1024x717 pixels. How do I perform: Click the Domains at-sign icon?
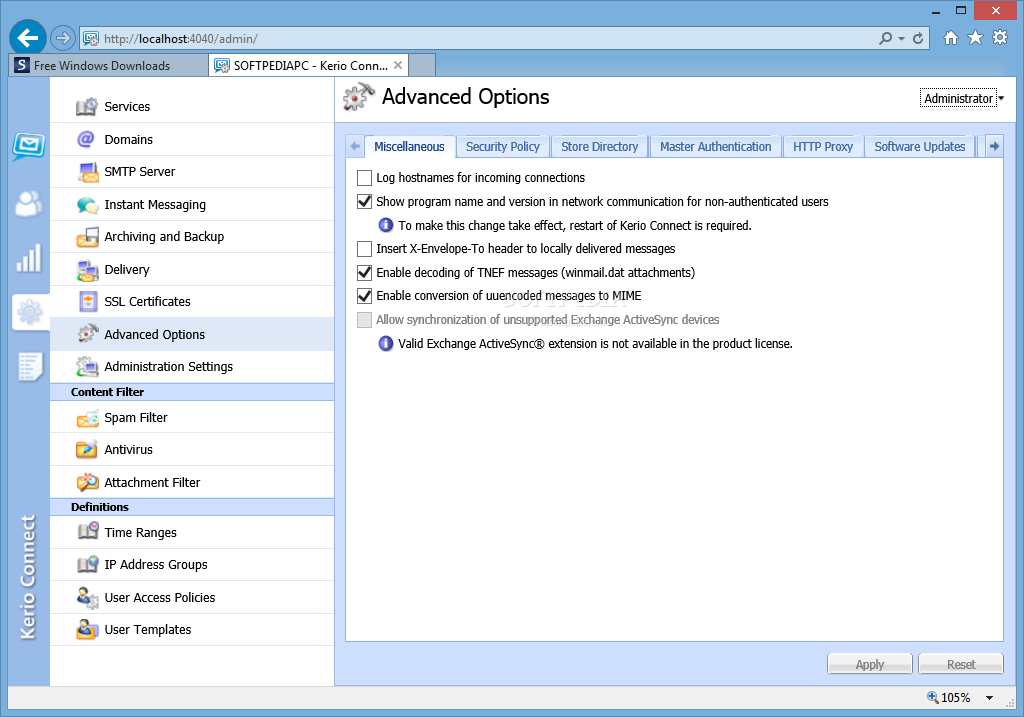[87, 139]
